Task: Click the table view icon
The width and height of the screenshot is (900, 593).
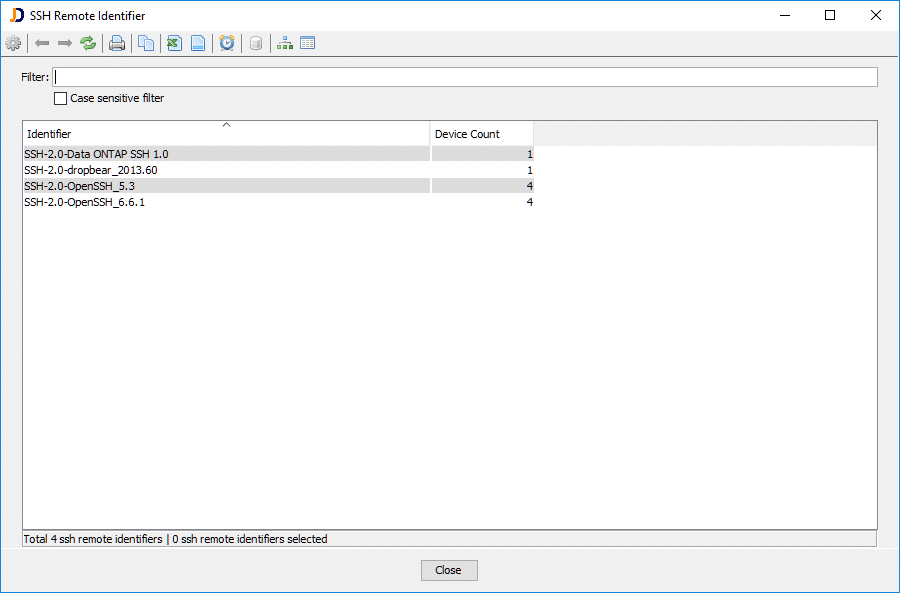Action: [x=308, y=43]
